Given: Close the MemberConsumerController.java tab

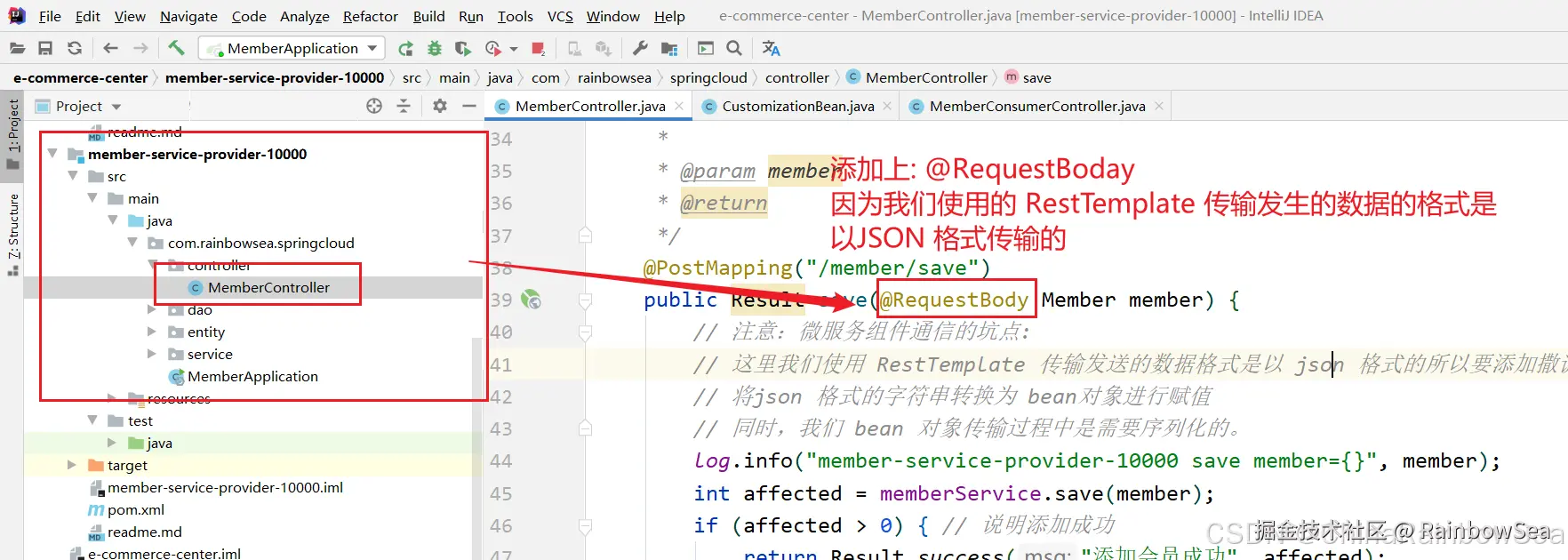Looking at the screenshot, I should point(1159,106).
